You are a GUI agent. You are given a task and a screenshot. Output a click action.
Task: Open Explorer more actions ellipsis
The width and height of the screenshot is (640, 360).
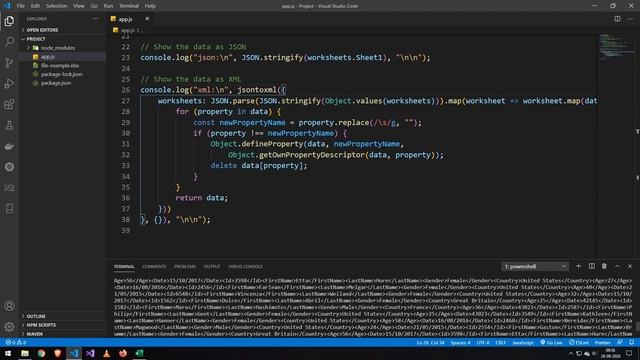click(x=96, y=19)
